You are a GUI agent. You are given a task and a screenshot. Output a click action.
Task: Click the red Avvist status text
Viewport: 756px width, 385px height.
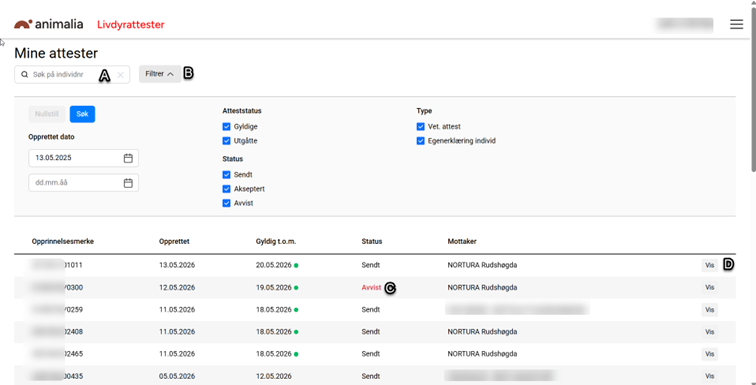(x=371, y=288)
